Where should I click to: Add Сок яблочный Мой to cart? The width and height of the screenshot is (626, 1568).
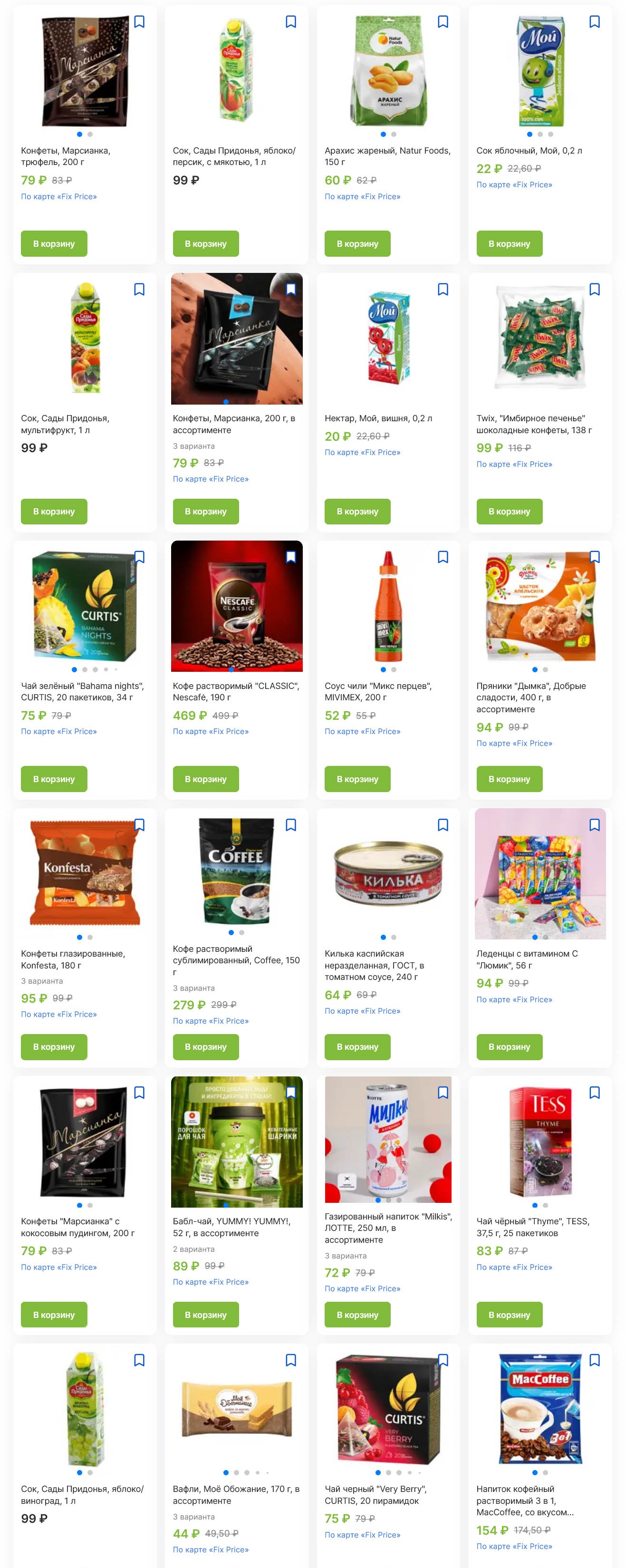509,243
